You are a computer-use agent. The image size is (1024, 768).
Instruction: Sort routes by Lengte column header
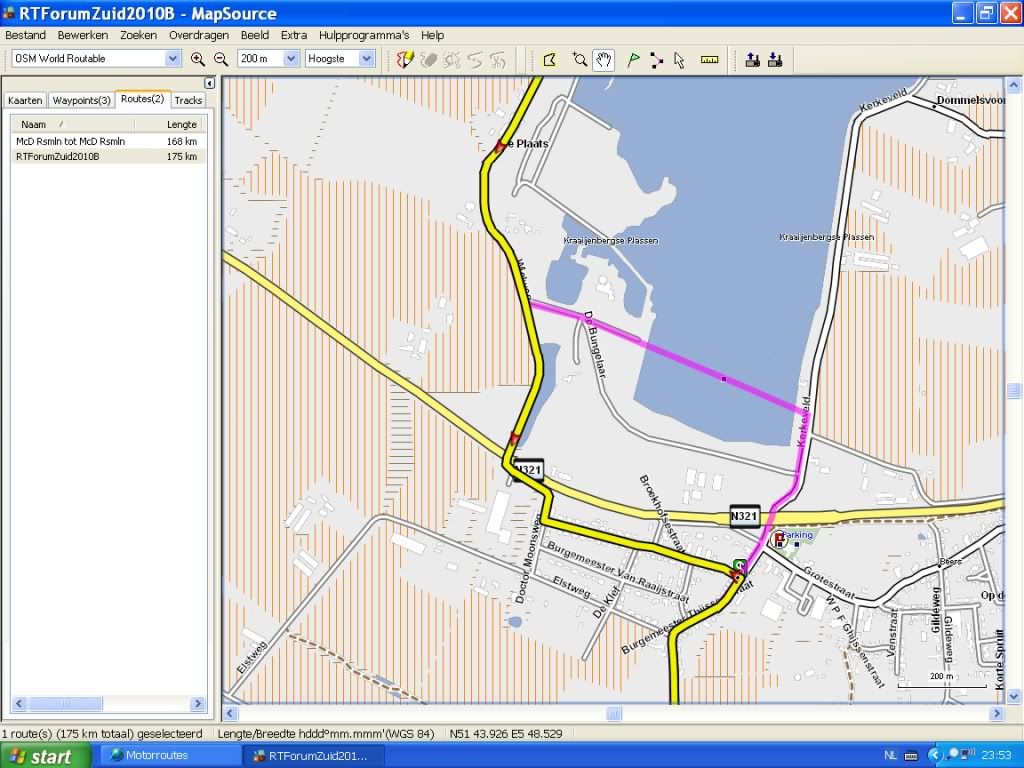[x=170, y=124]
